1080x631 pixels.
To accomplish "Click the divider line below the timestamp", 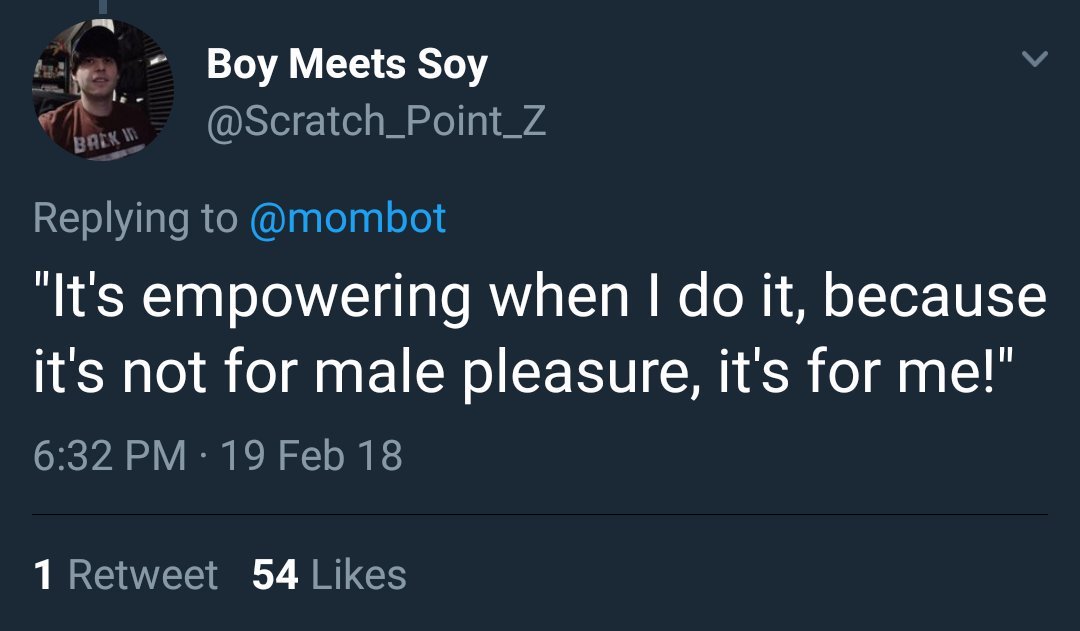I will tap(540, 515).
